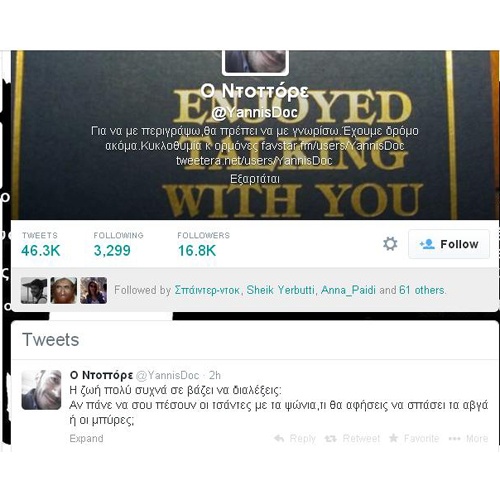Open the Anna_Paidi follower link

click(348, 290)
